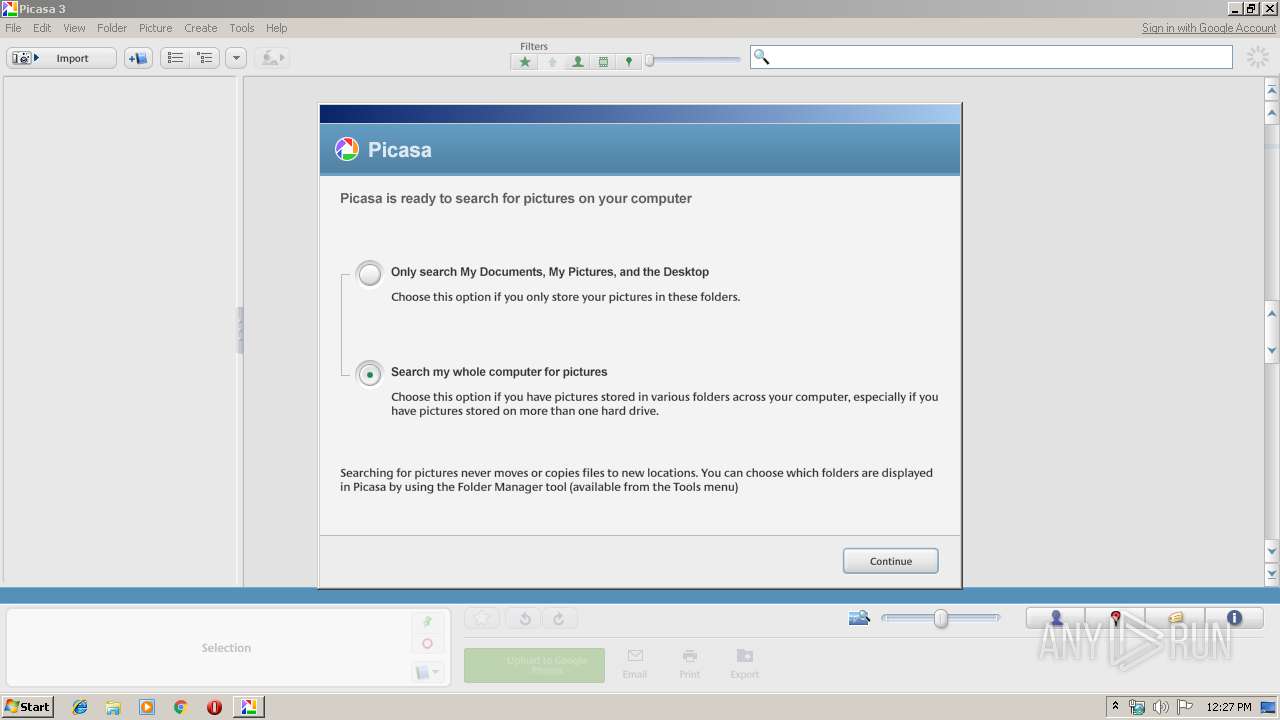
Task: Click the magnifier icon in search box
Action: (761, 57)
